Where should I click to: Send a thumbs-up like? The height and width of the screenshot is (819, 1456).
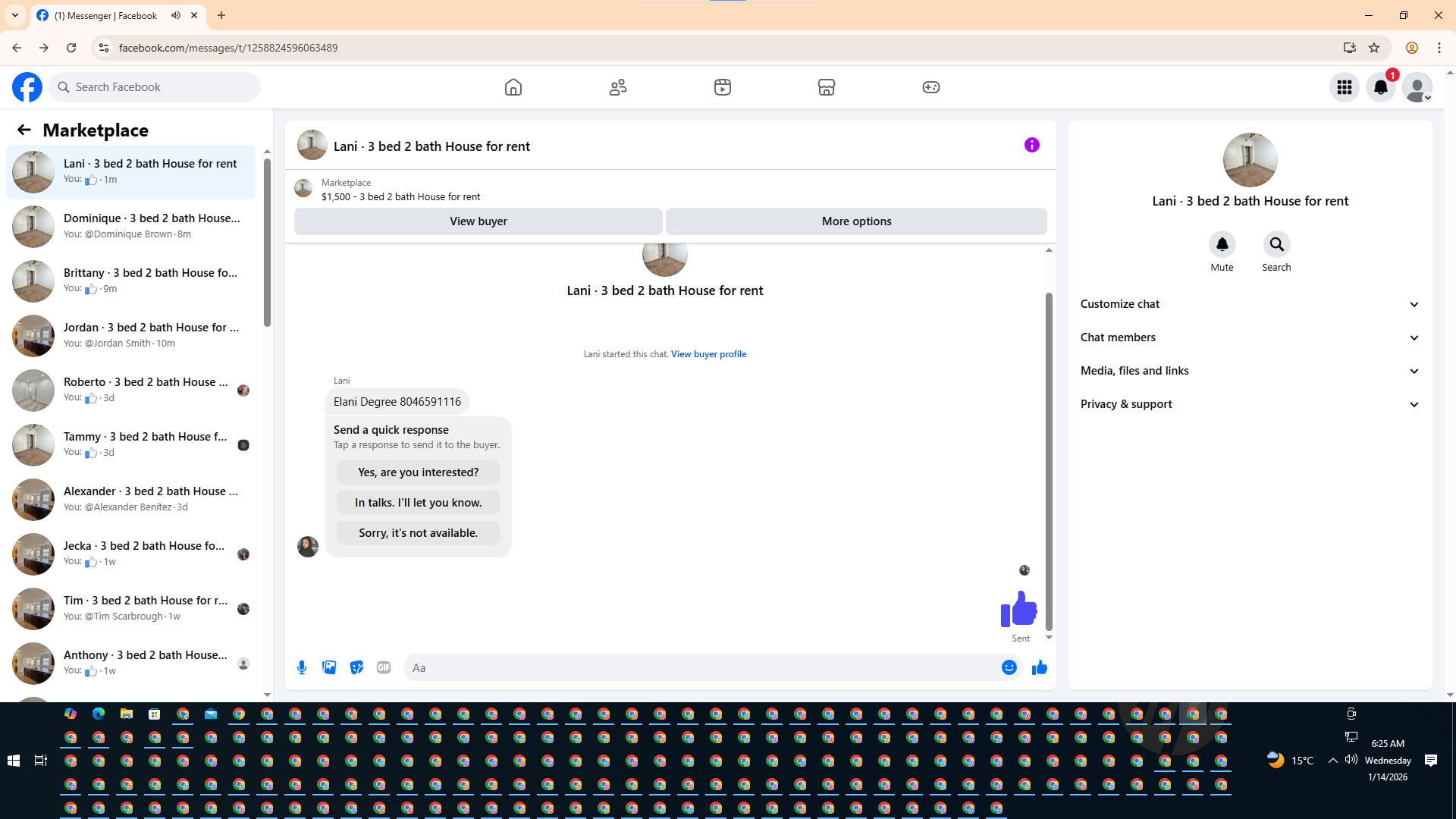(x=1039, y=667)
